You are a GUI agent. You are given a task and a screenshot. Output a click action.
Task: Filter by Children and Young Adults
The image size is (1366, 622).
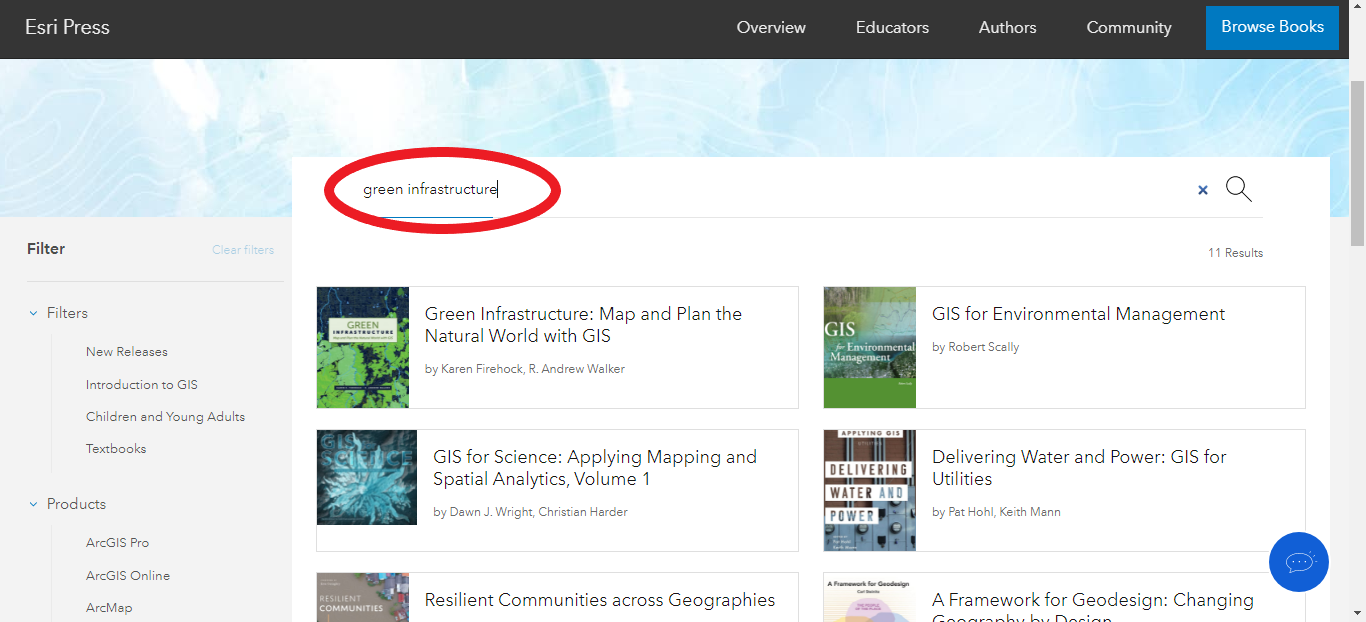165,417
